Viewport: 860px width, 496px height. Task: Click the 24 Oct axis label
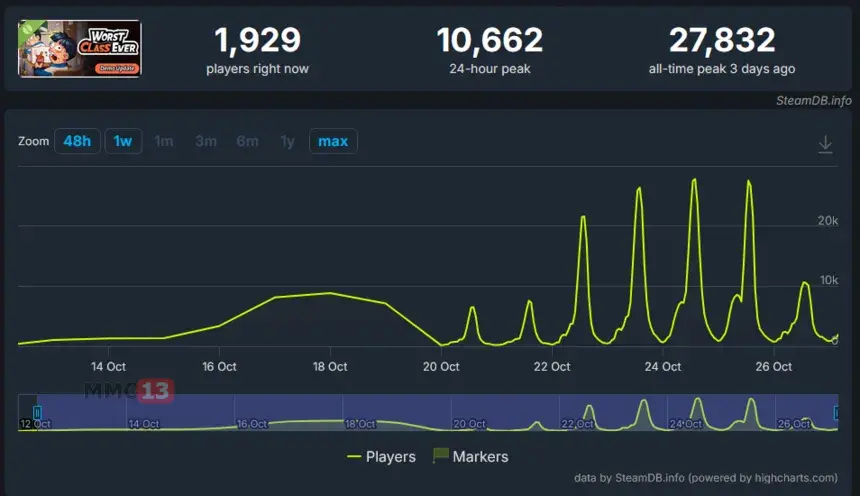pyautogui.click(x=663, y=367)
